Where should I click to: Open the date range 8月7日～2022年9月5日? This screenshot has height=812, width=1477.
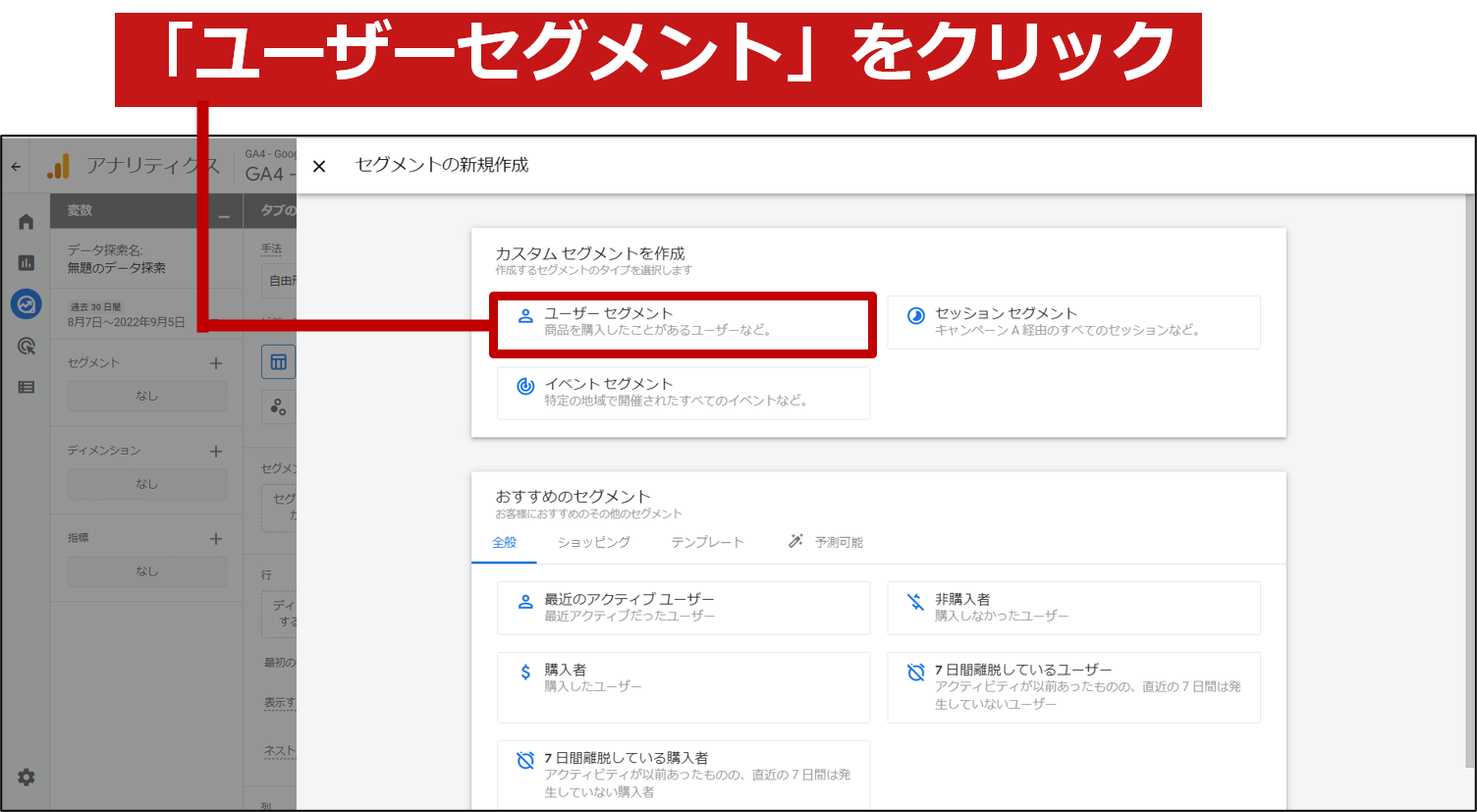[x=126, y=321]
